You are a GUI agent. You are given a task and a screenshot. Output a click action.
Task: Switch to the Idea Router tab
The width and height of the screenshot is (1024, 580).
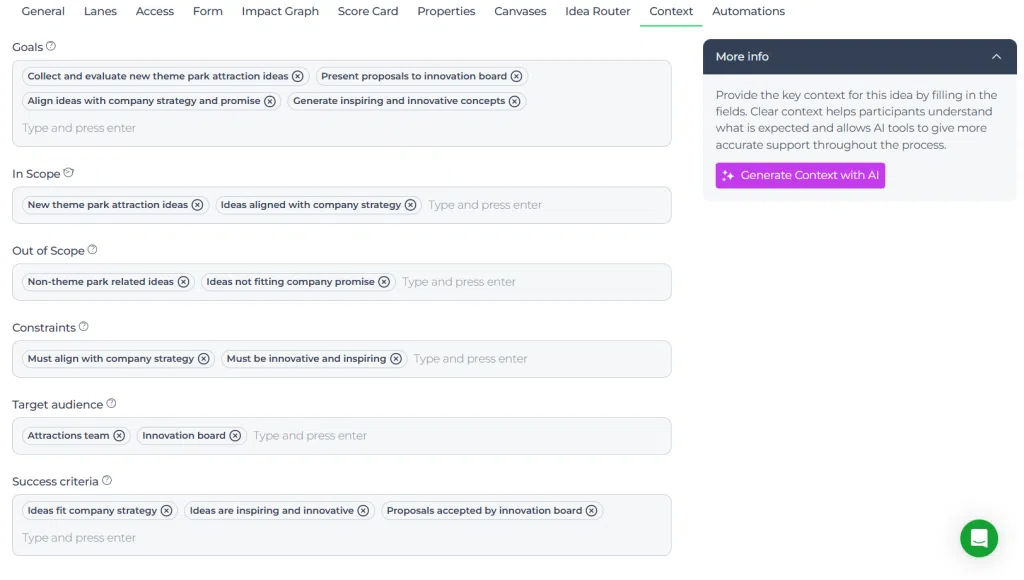coord(598,12)
